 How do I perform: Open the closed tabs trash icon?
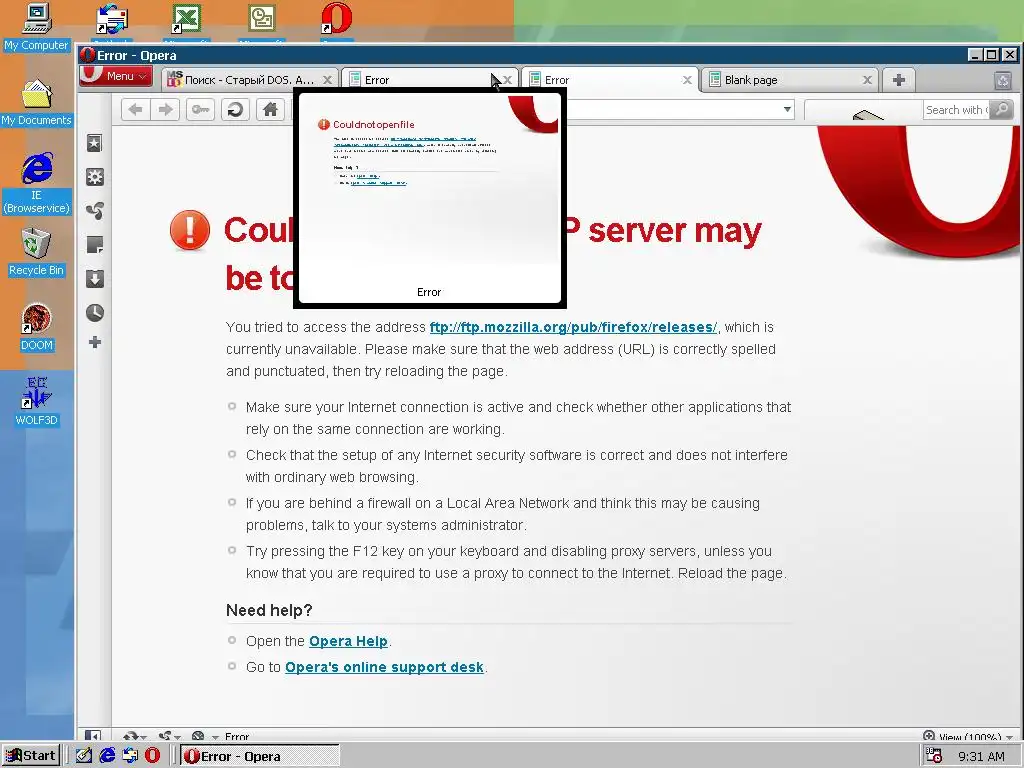(x=1002, y=80)
